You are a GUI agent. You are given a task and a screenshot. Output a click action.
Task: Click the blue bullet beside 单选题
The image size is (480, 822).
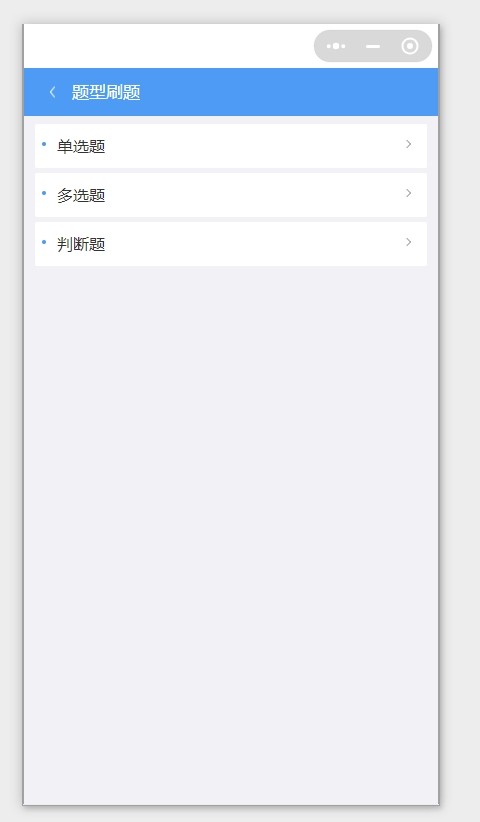point(44,144)
